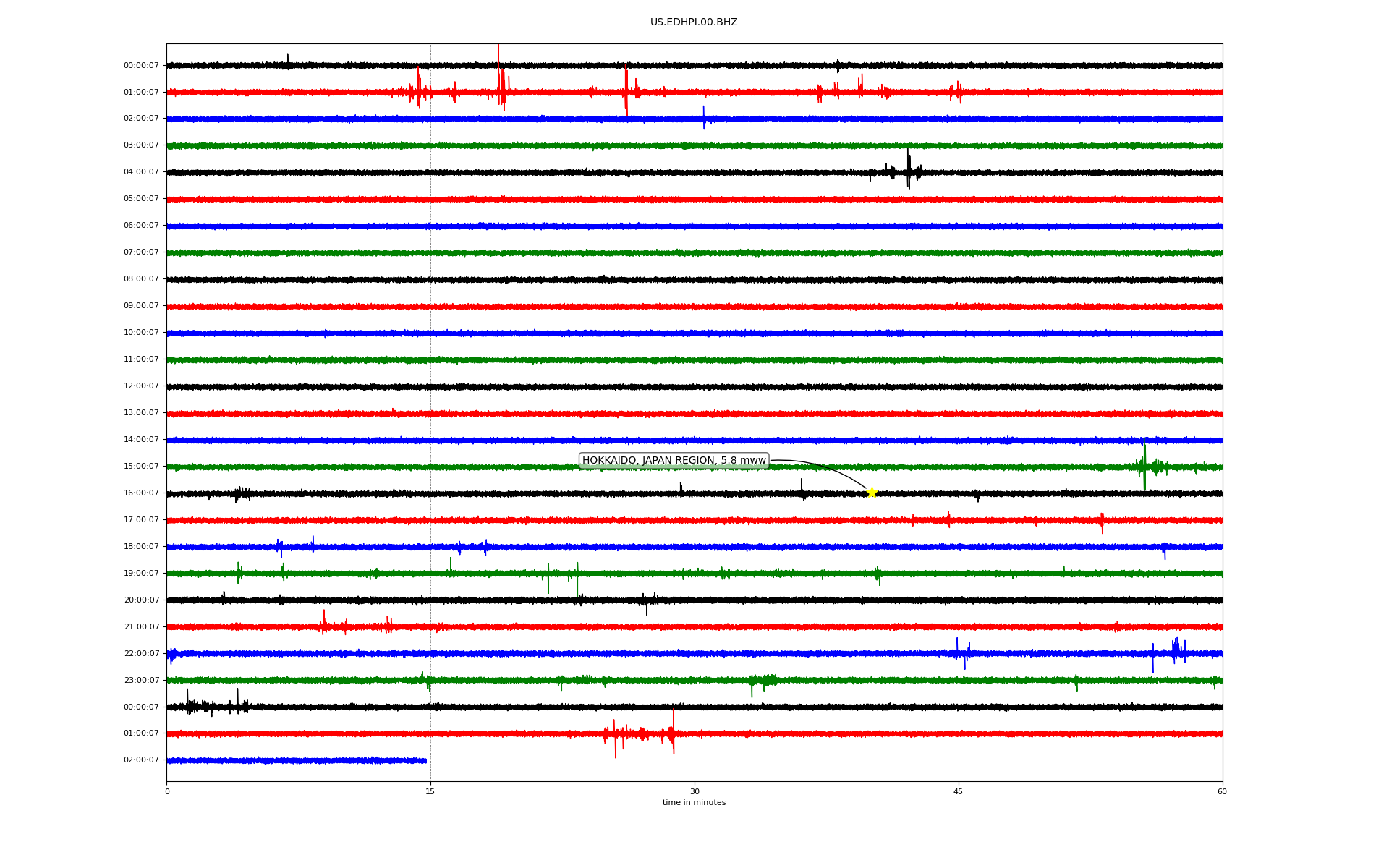The height and width of the screenshot is (868, 1389).
Task: Click the top 01:00:07 time label
Action: click(x=141, y=93)
